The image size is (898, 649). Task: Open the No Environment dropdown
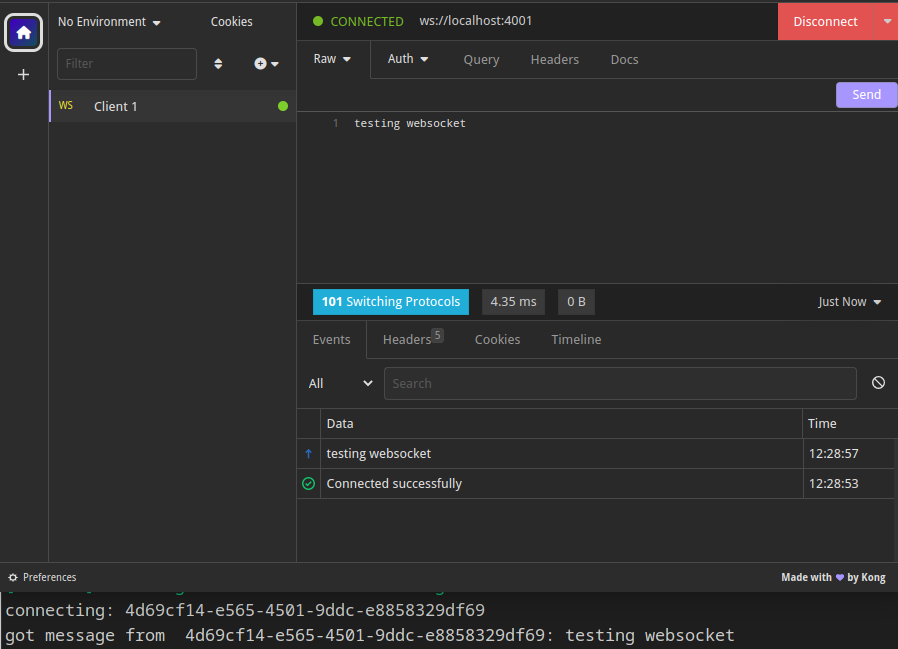106,21
